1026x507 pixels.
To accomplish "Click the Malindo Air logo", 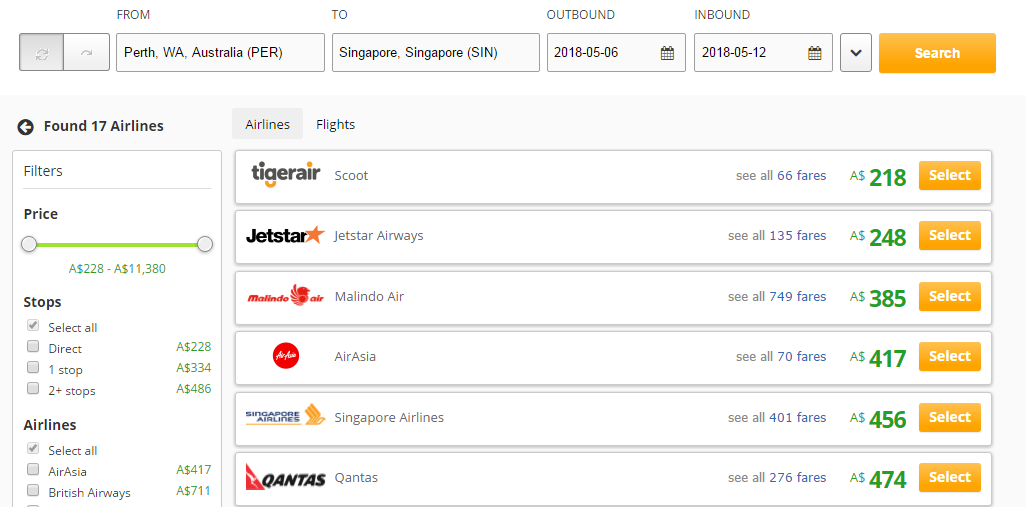I will tap(286, 296).
